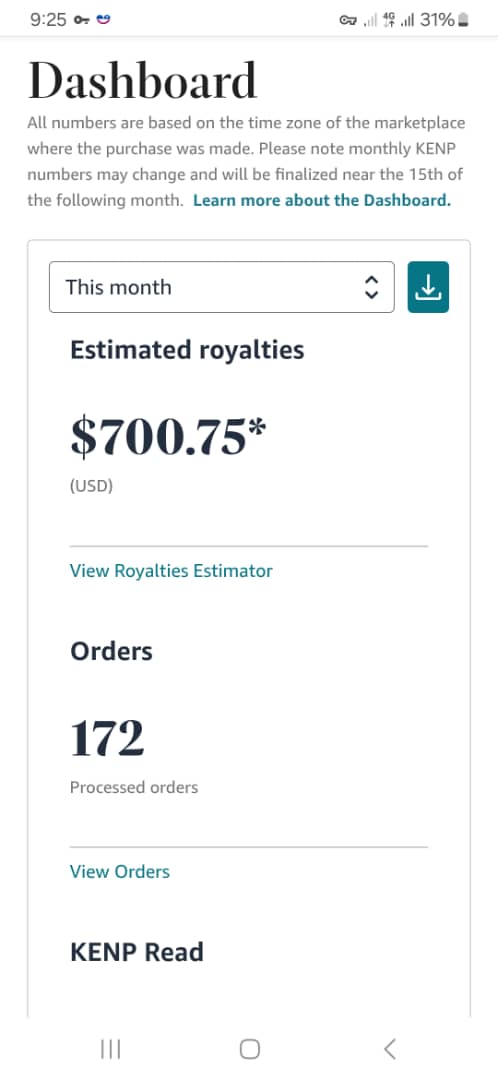
Task: Tap the battery icon in status bar
Action: [464, 20]
